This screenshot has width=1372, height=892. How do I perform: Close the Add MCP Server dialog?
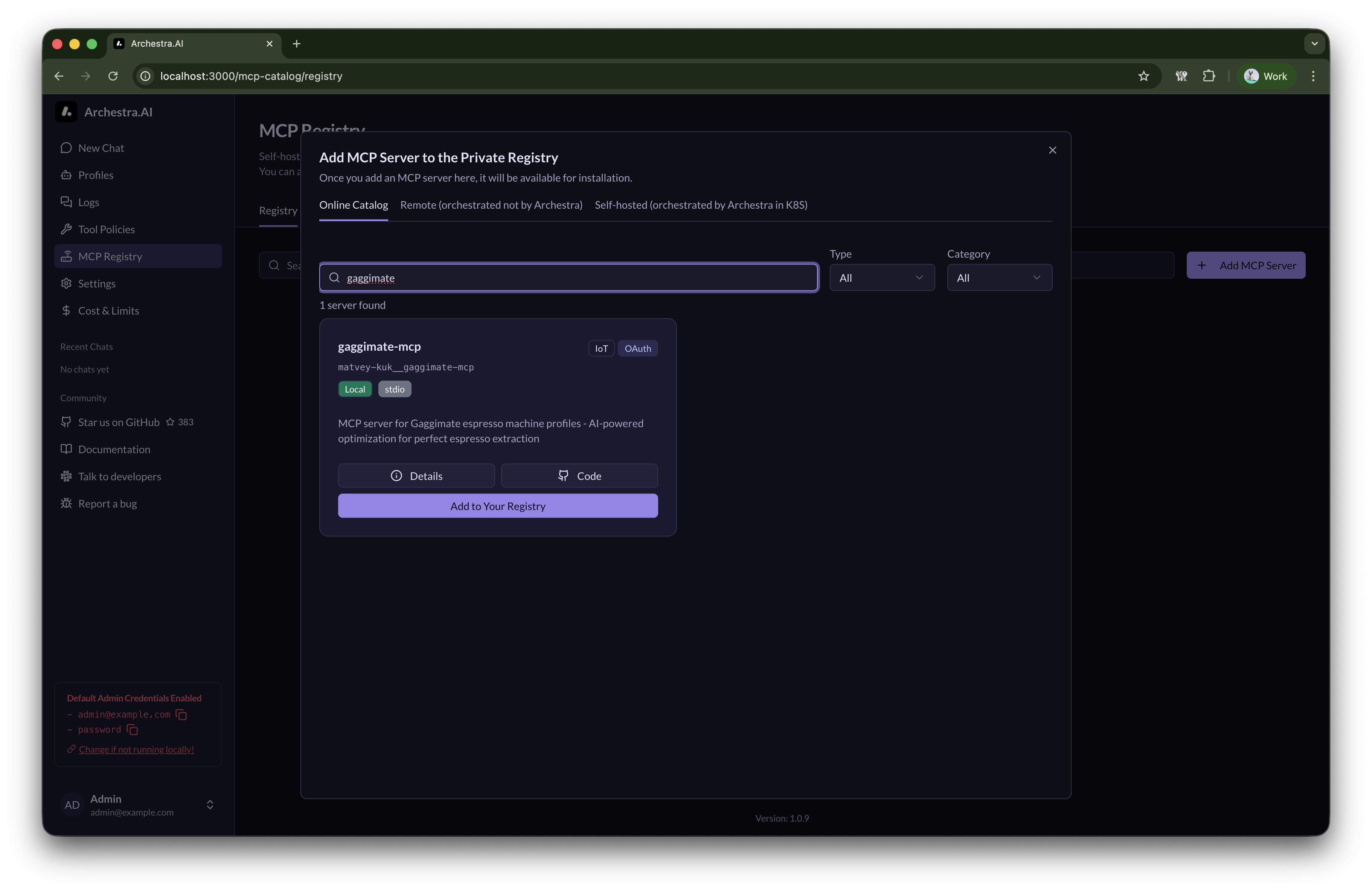[x=1052, y=150]
